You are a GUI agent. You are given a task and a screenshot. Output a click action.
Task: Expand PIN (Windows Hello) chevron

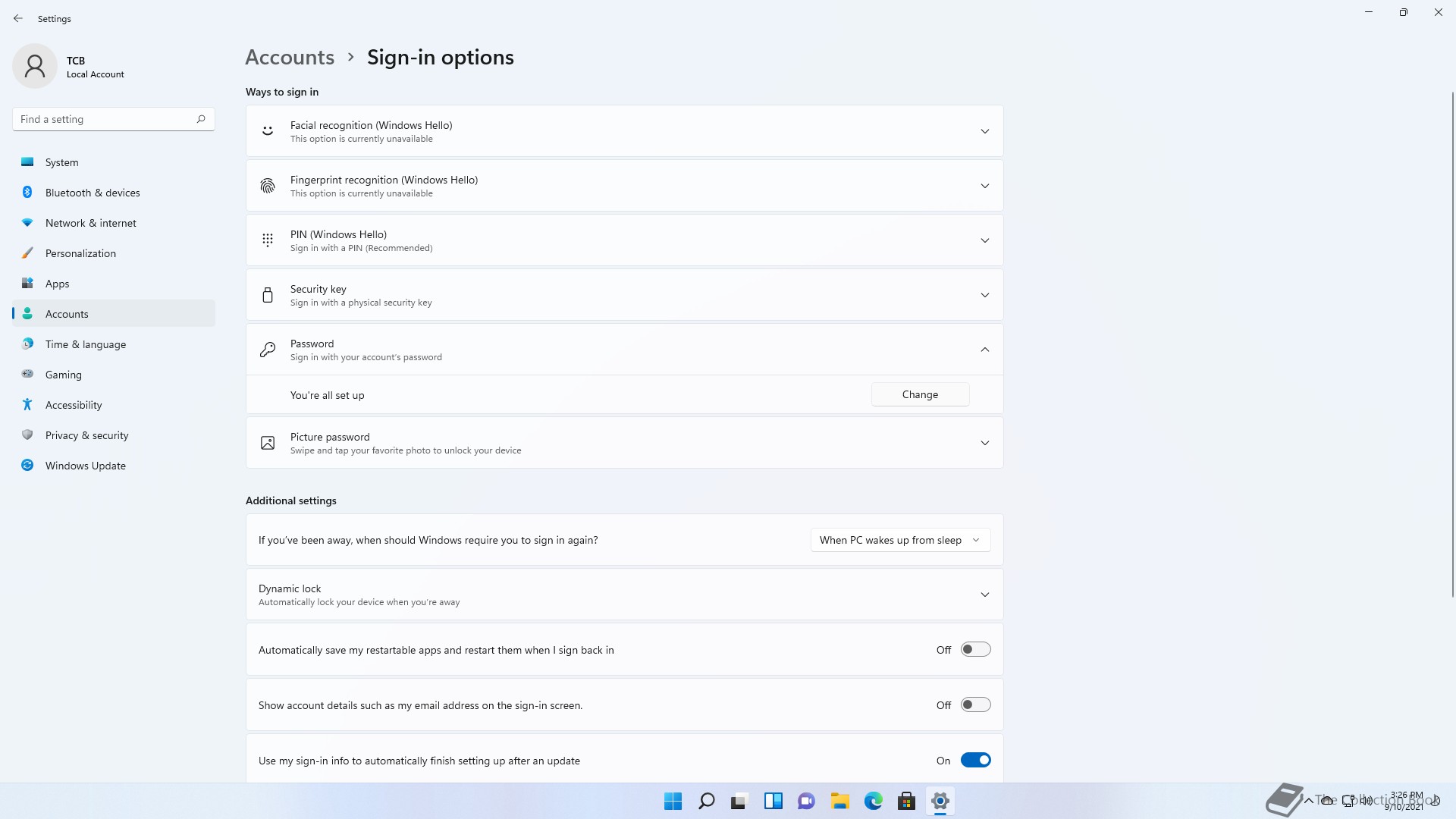(985, 240)
